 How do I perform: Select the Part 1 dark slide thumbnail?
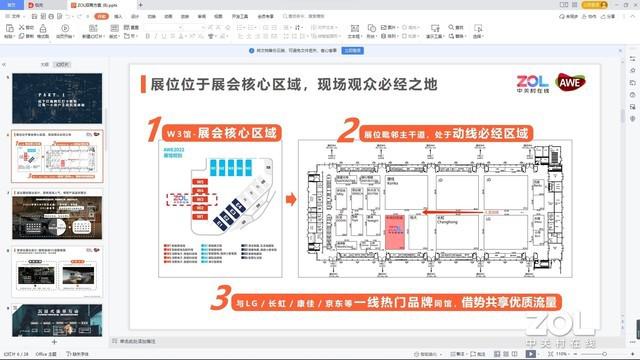(x=57, y=98)
